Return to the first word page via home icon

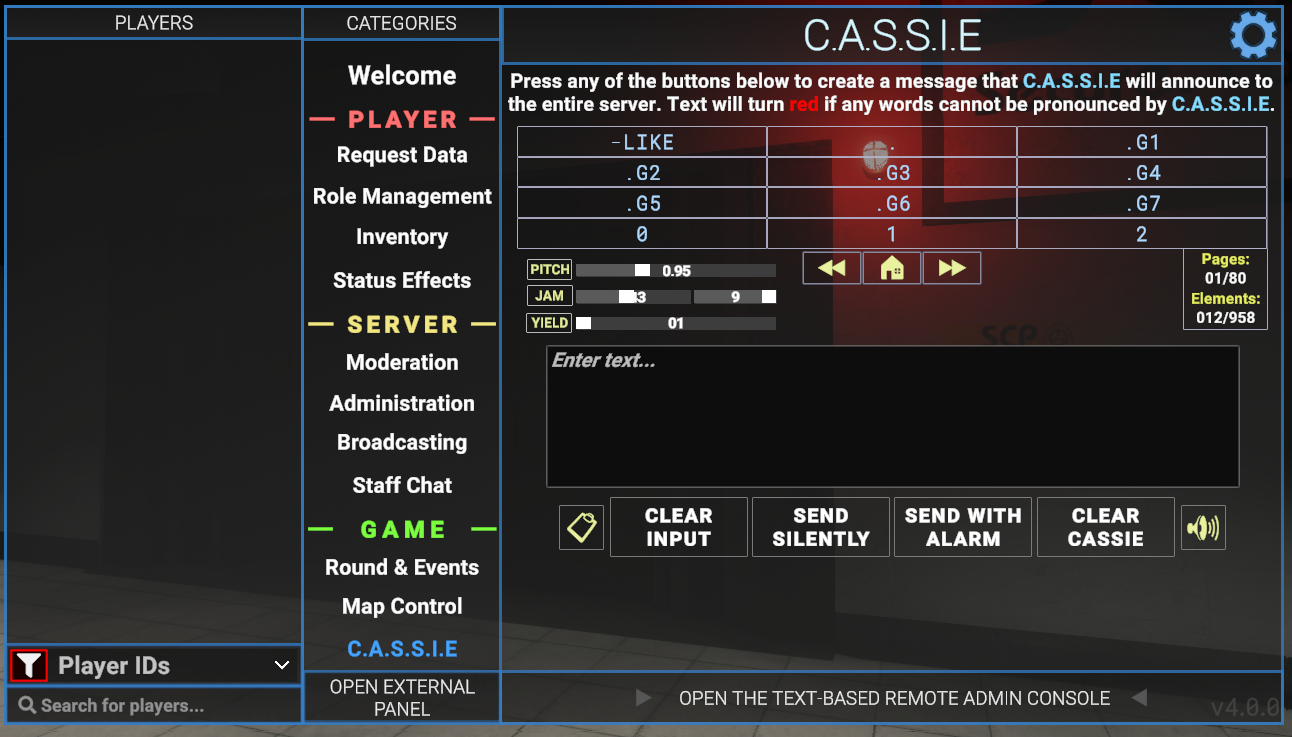[892, 268]
